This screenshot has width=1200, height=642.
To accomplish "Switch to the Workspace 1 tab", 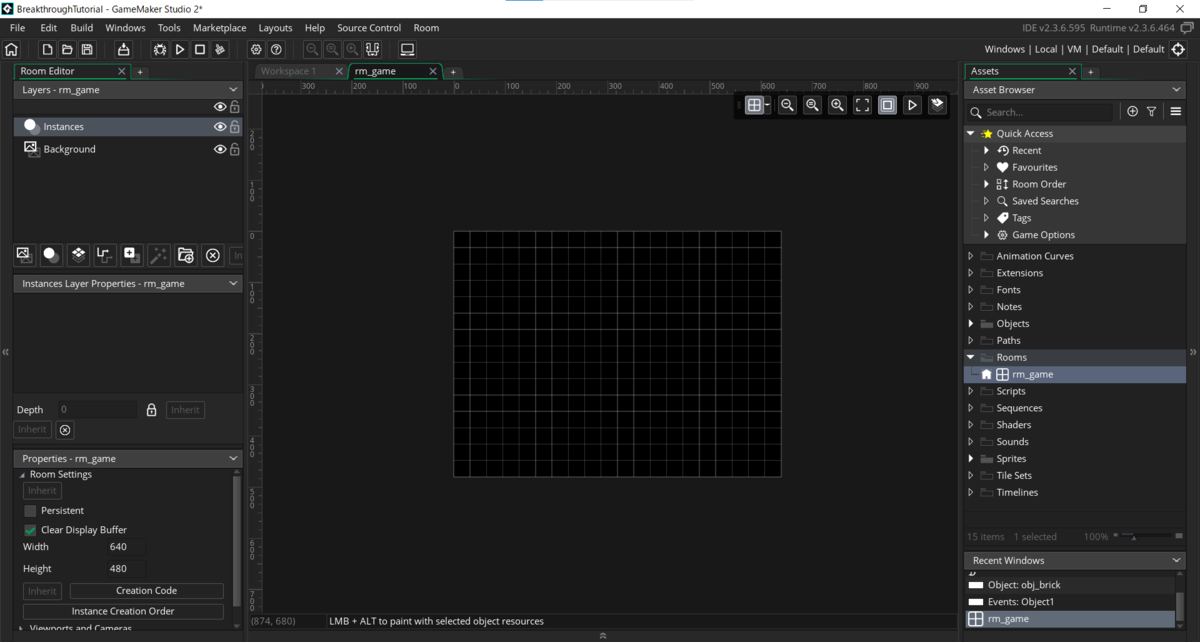I will tap(291, 71).
